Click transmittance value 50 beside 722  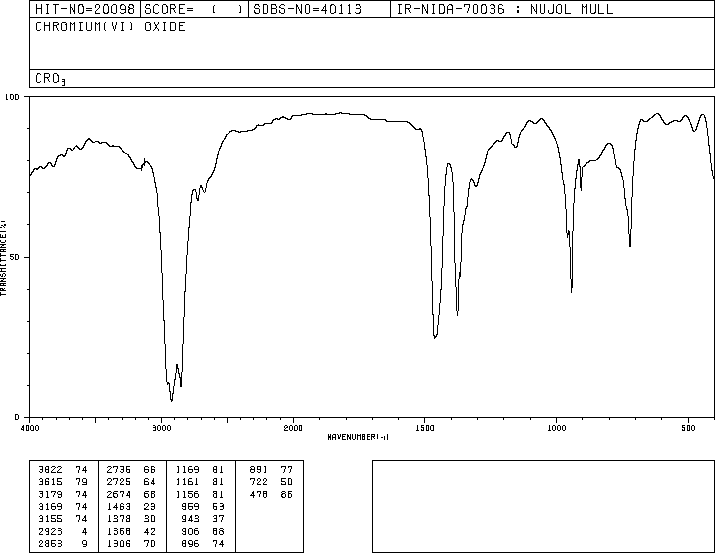286,482
